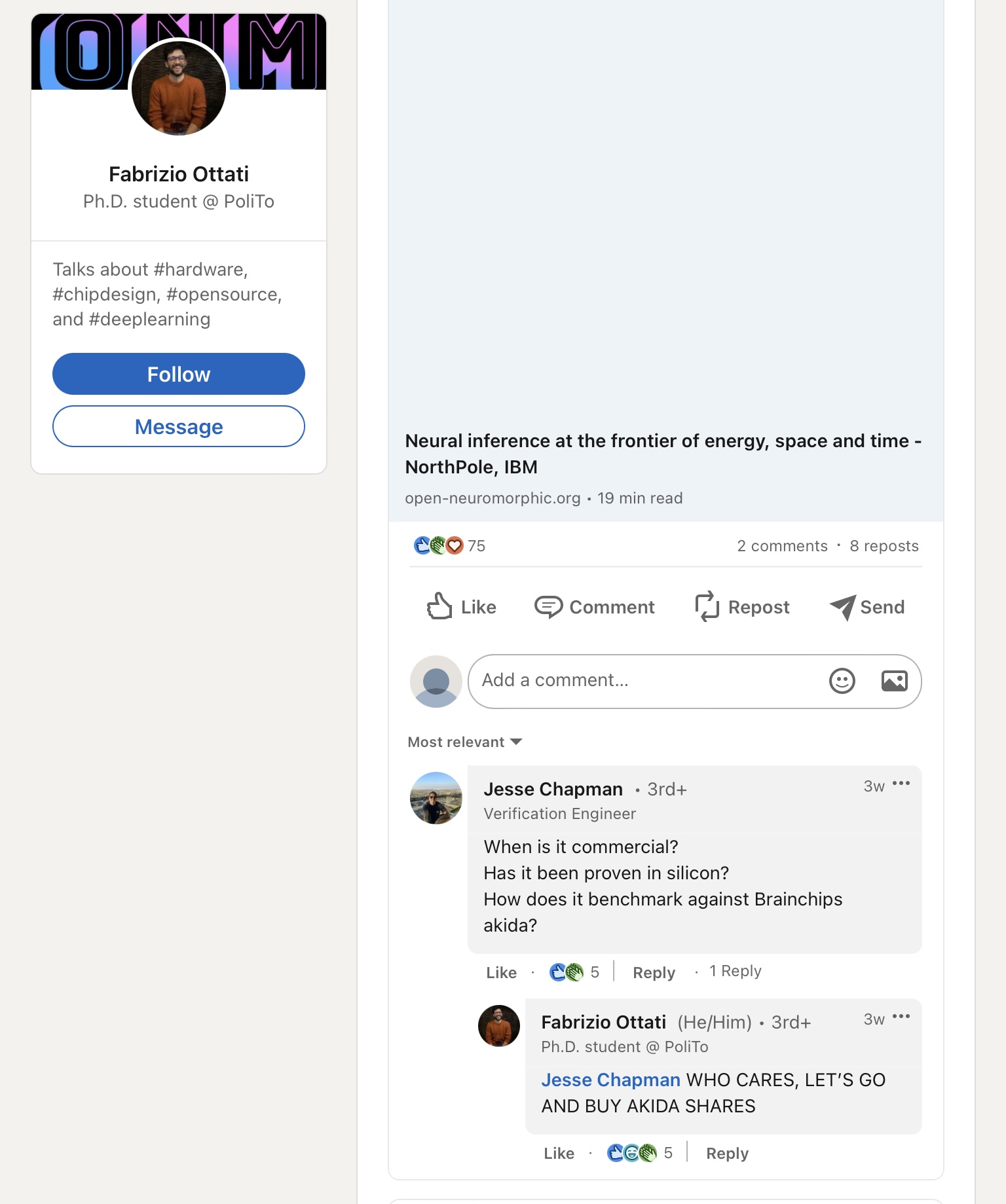Click the thumbs-up Like icon on the post
The image size is (1006, 1204).
pyautogui.click(x=439, y=606)
